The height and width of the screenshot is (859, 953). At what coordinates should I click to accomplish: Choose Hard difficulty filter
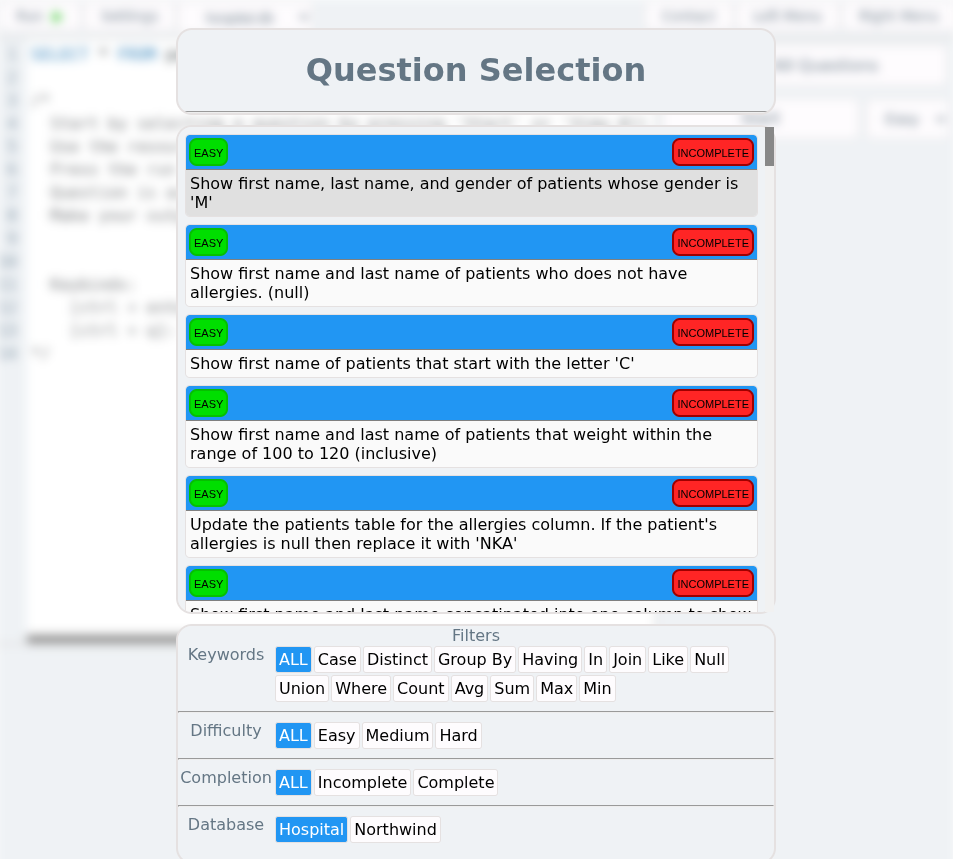458,736
